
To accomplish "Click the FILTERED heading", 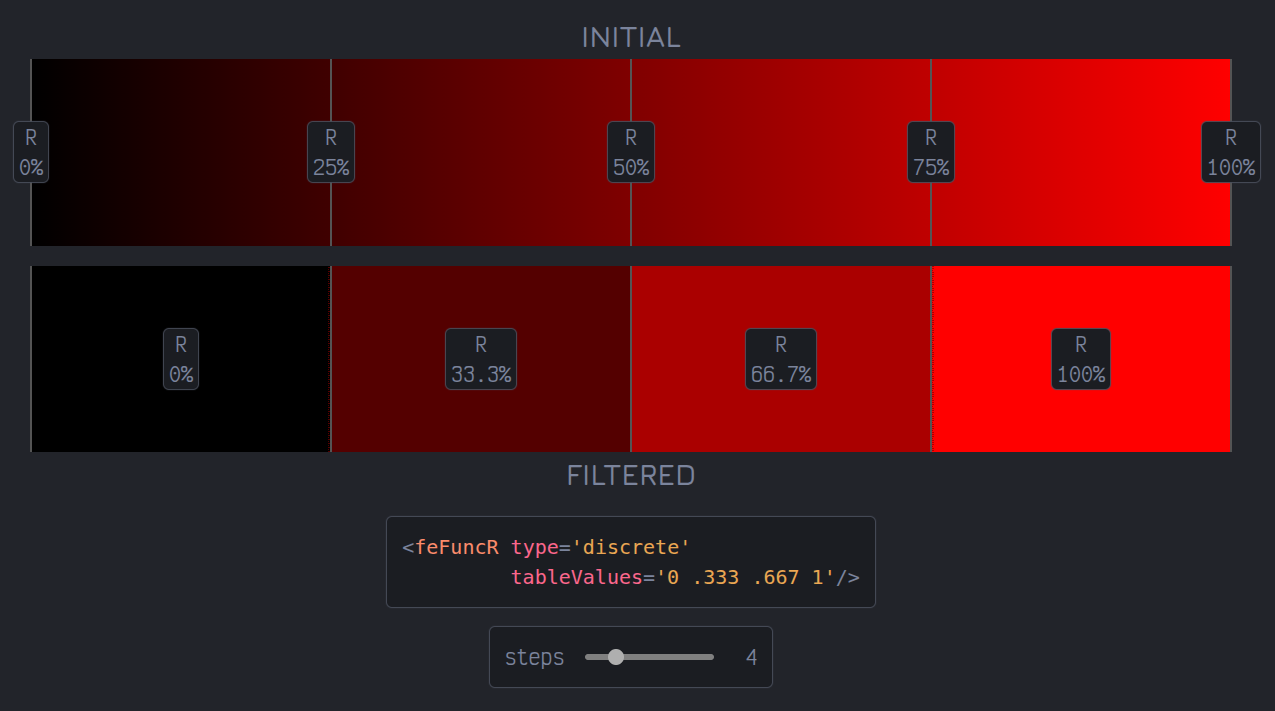I will 631,475.
